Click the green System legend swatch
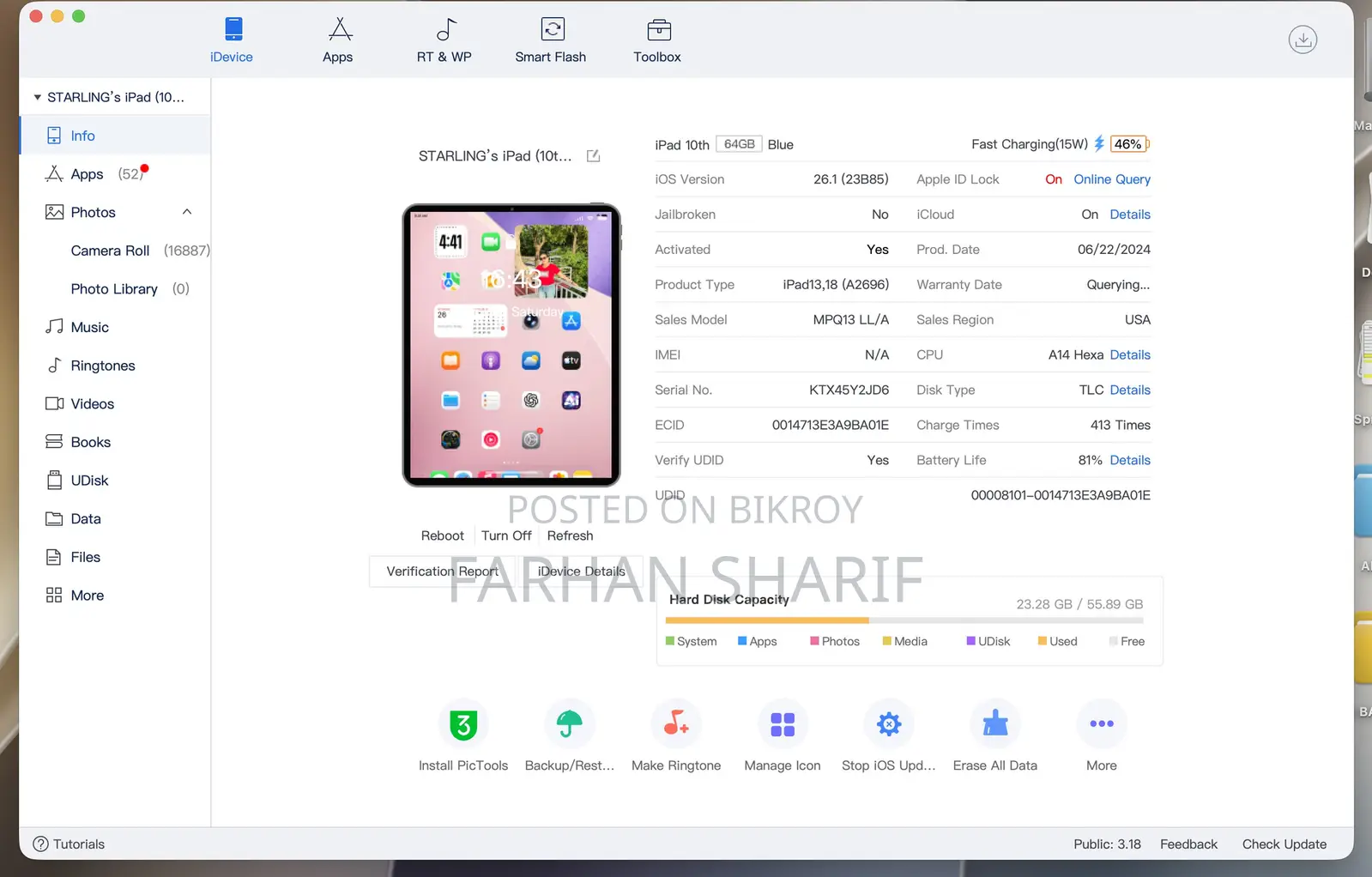 [x=670, y=641]
